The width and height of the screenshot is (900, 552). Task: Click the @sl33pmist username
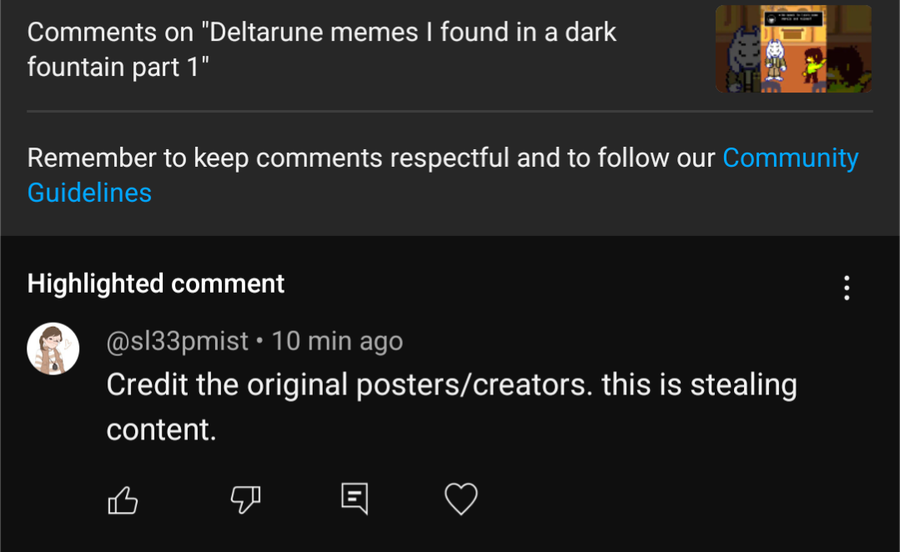click(177, 341)
